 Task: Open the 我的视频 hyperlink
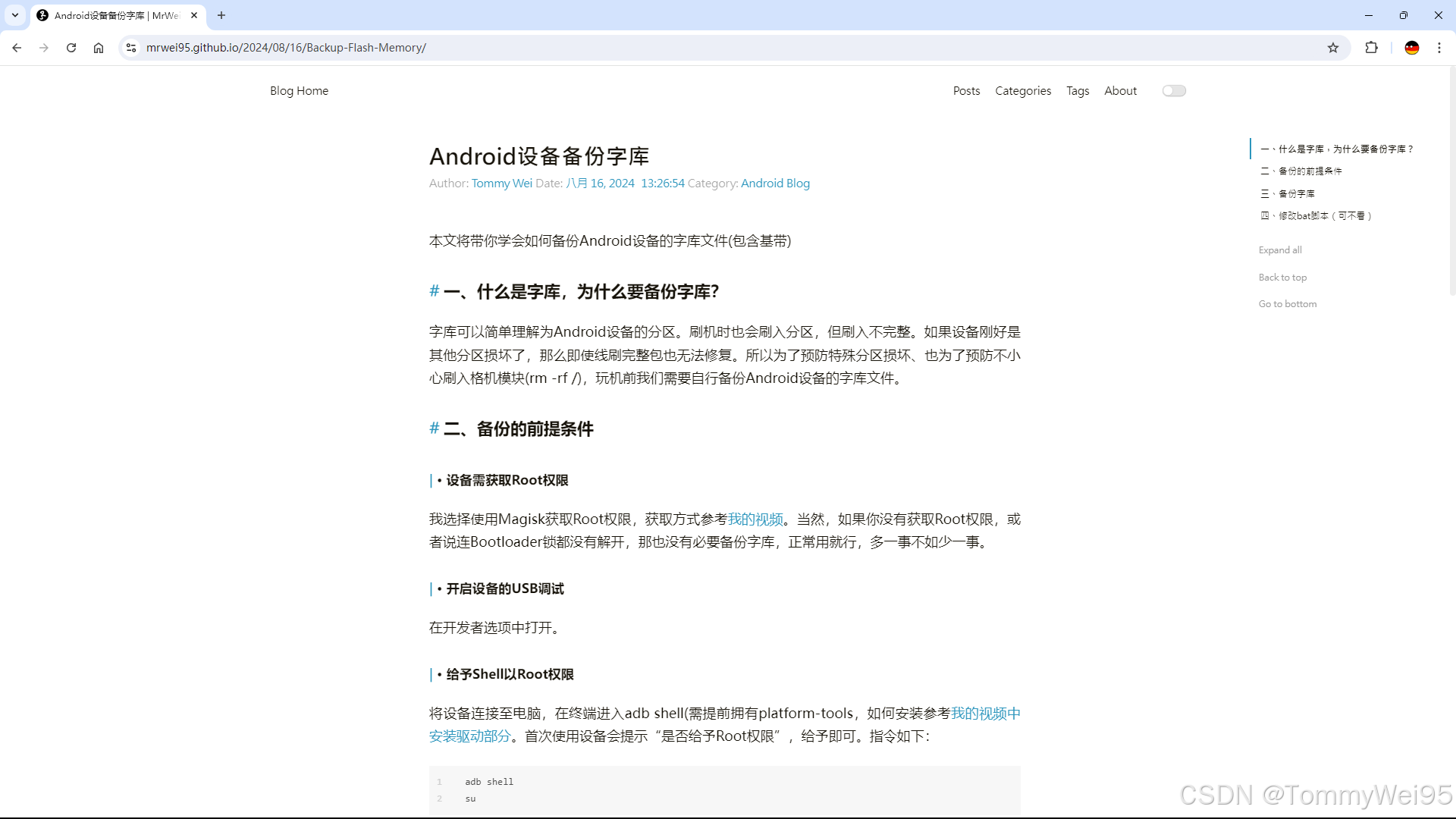pyautogui.click(x=755, y=519)
